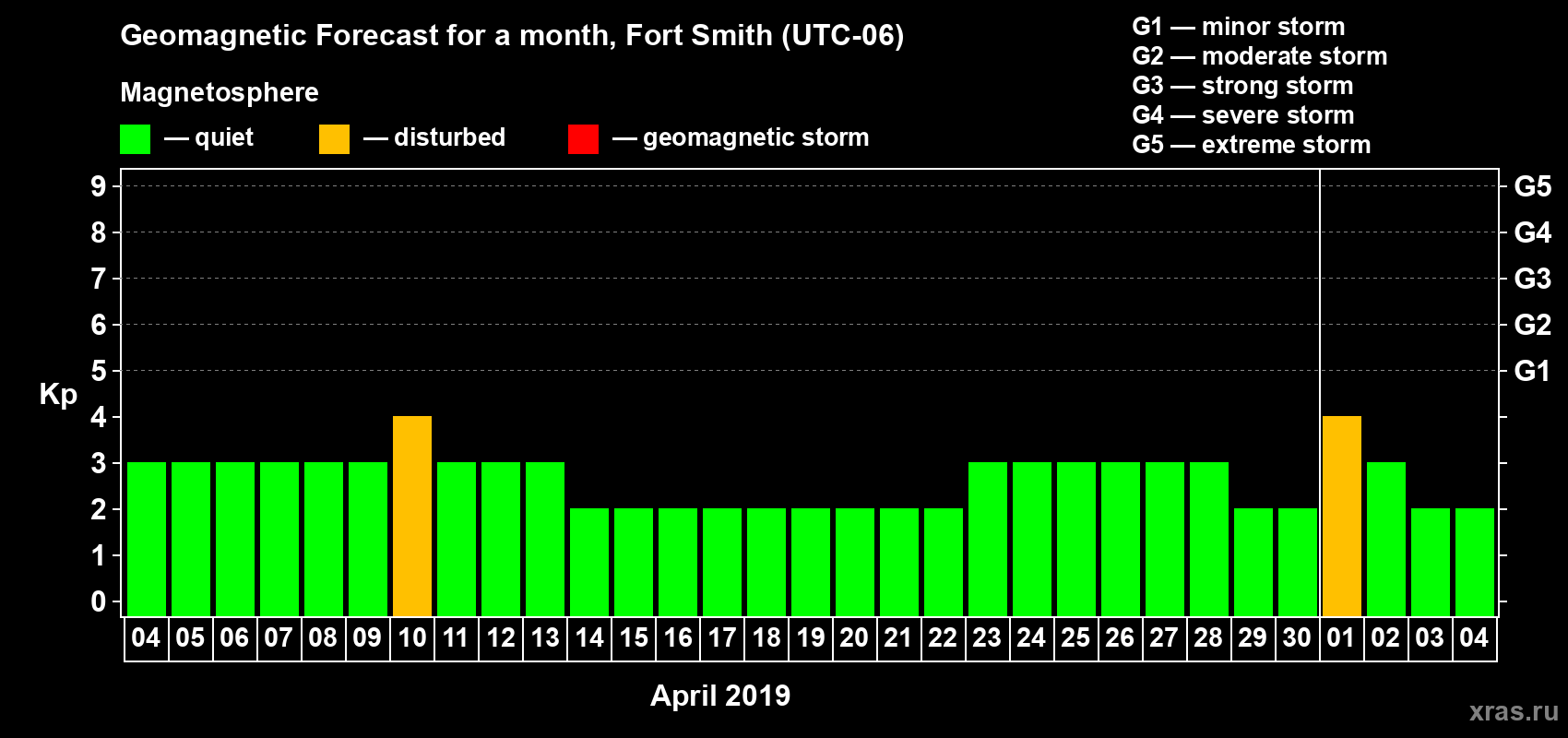Viewport: 1568px width, 738px height.
Task: Click the "Kp" axis label
Action: 58,395
